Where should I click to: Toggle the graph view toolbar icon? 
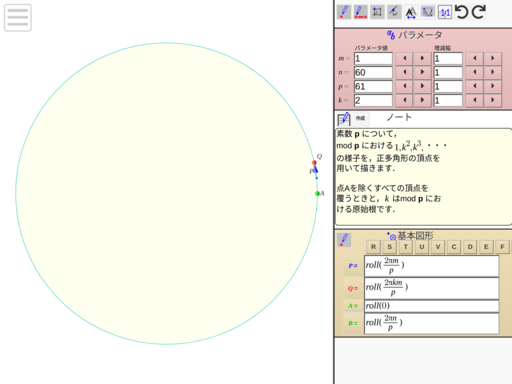tap(428, 12)
